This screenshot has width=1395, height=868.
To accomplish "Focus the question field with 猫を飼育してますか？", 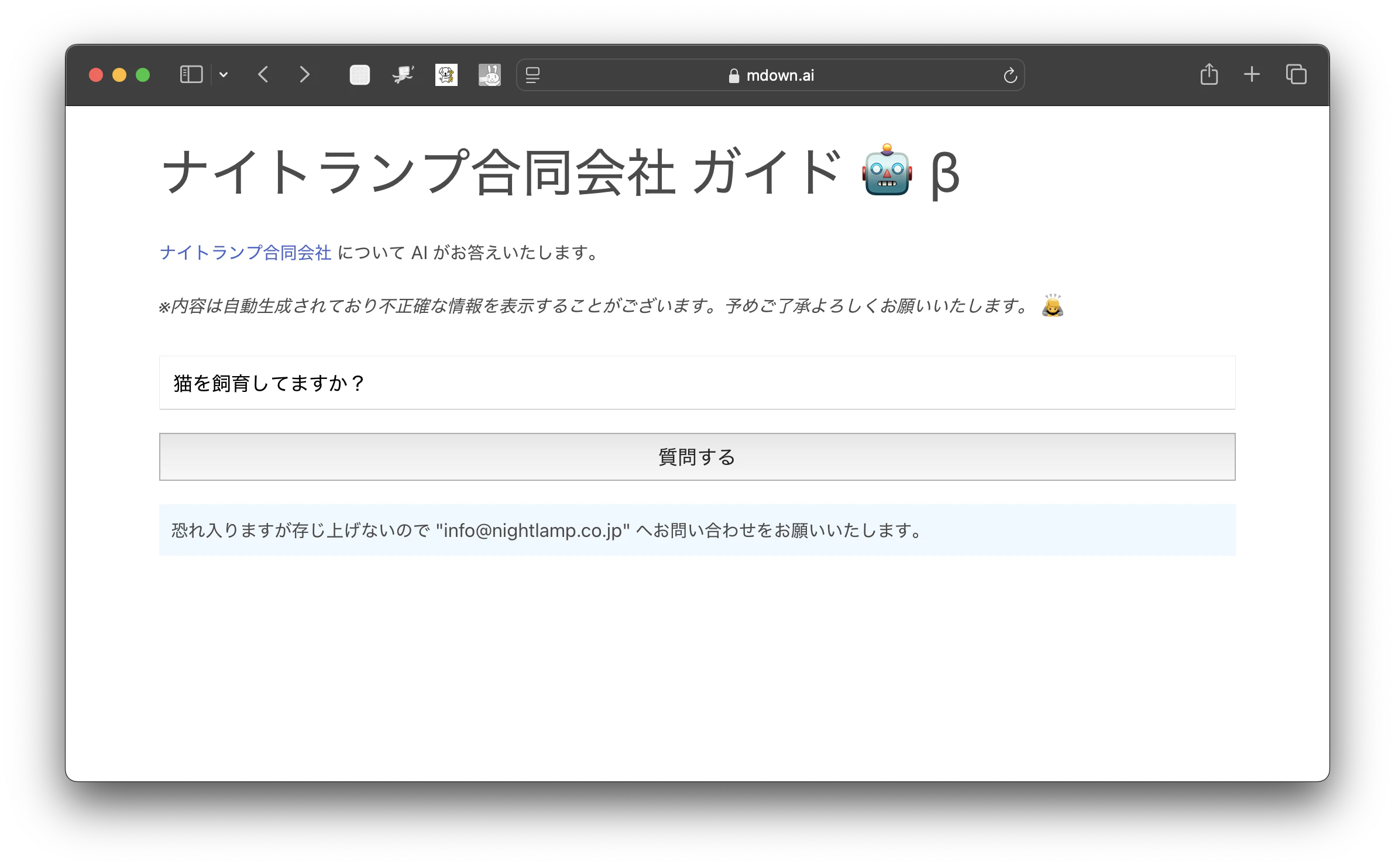I will (697, 383).
